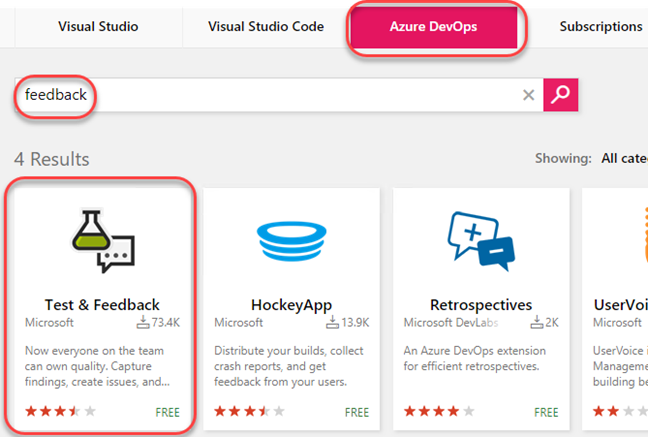Switch to the Visual Studio Code tab

coord(266,26)
